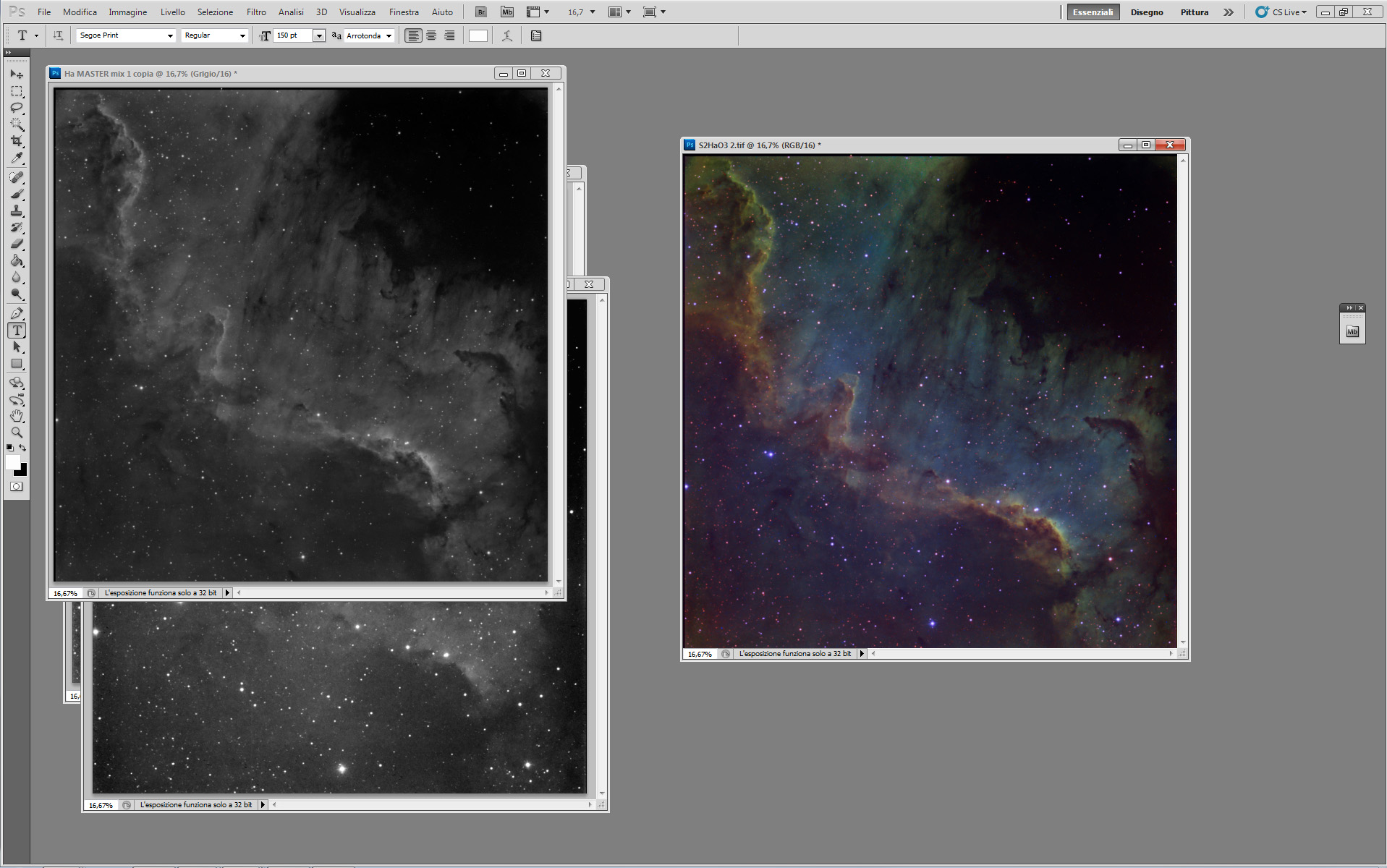Viewport: 1387px width, 868px height.
Task: Open the Arrange Documents dropdown
Action: (620, 12)
